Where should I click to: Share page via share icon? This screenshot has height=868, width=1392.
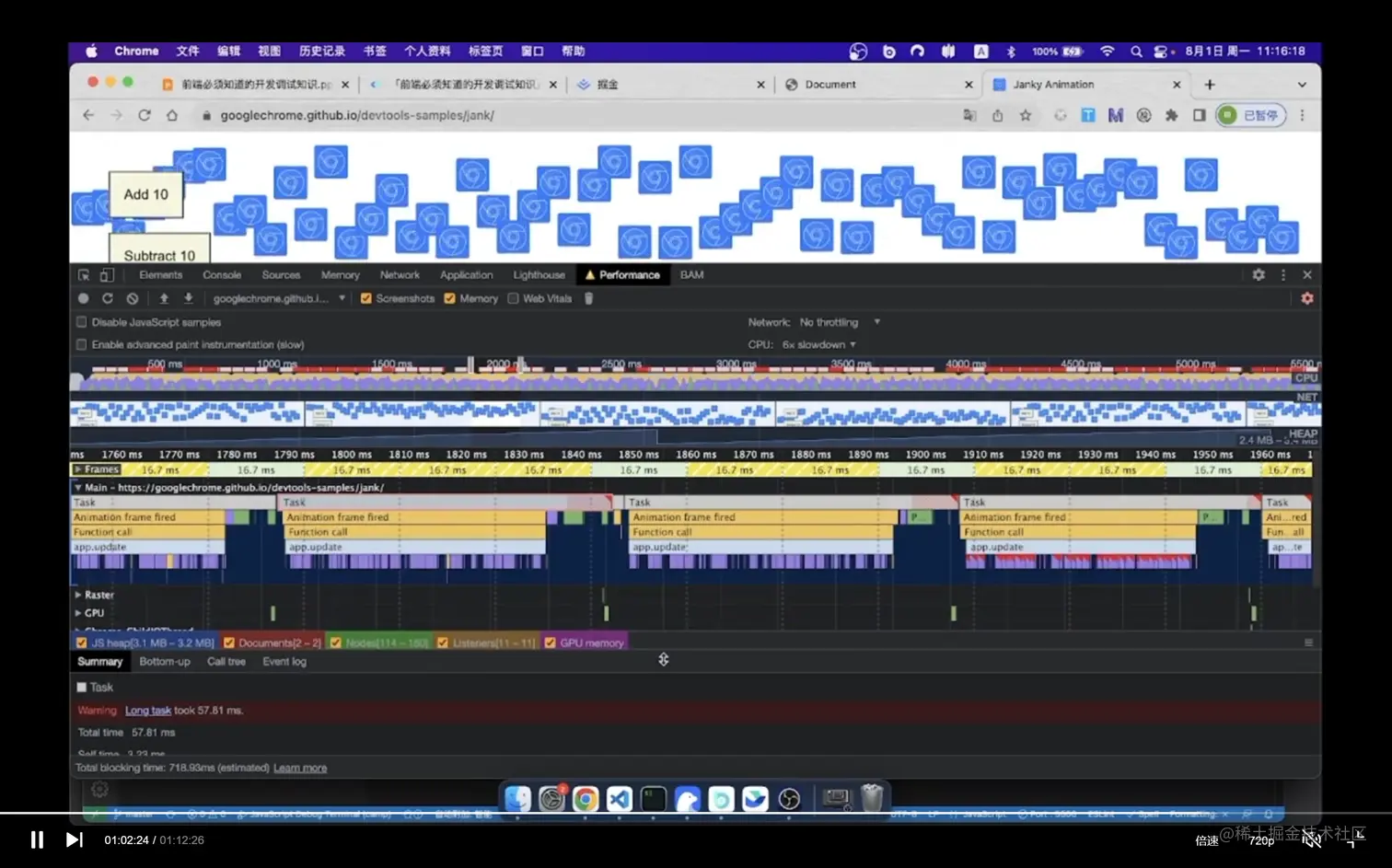(x=997, y=115)
